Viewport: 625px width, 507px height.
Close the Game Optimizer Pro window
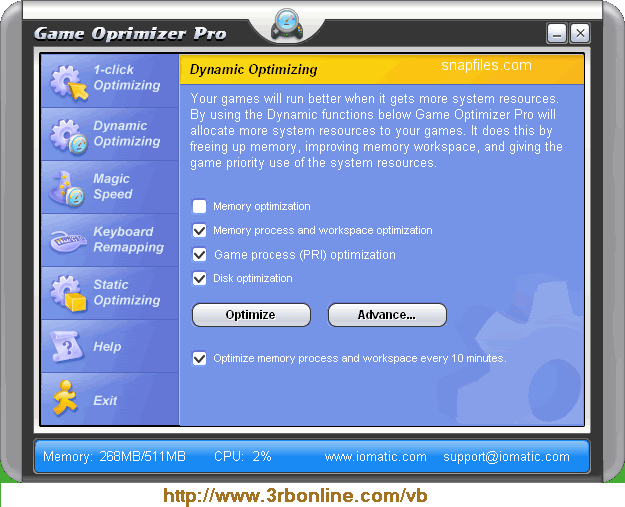(x=580, y=33)
